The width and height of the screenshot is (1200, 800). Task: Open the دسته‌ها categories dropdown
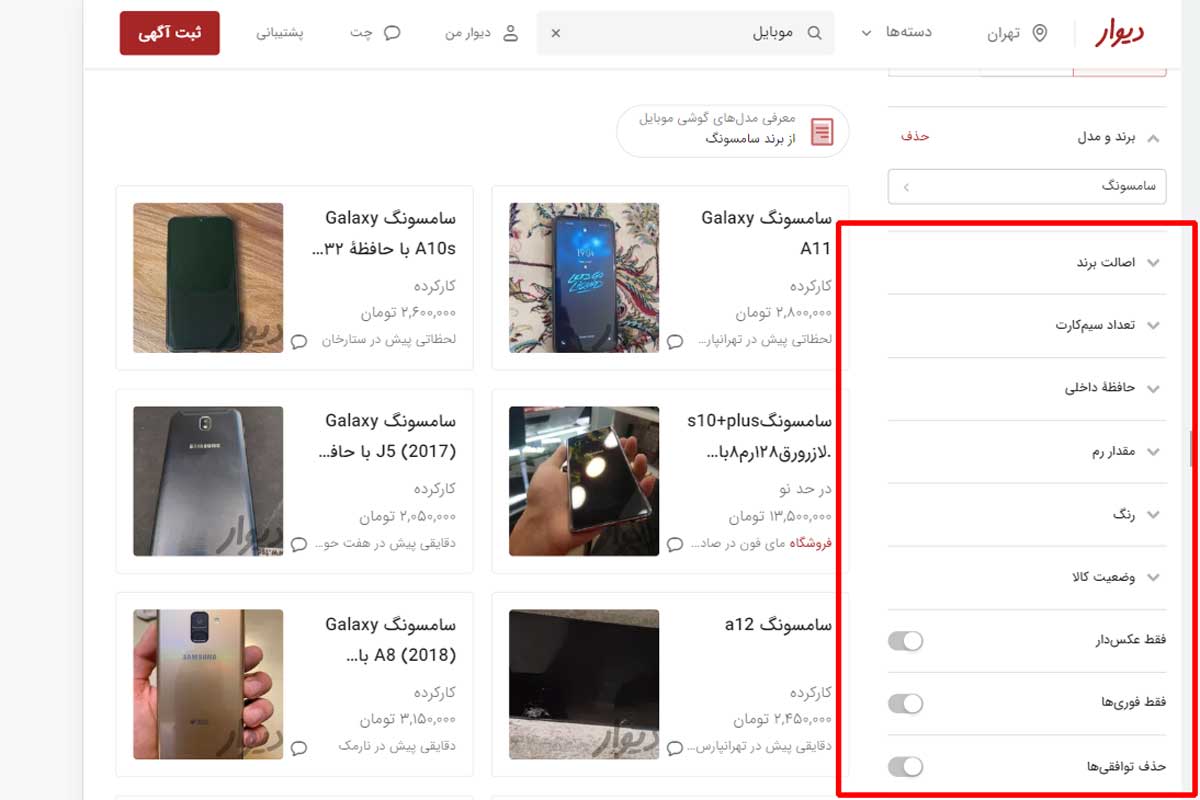[896, 33]
